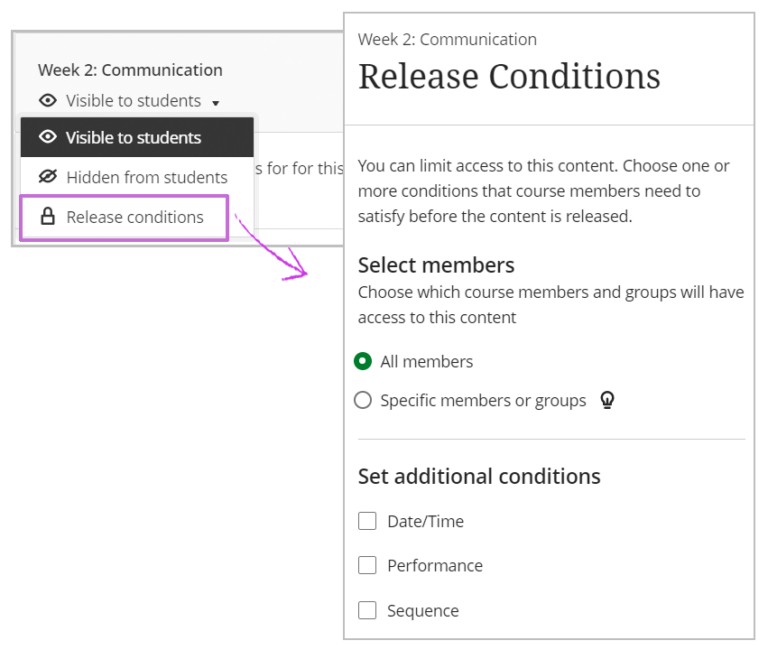This screenshot has height=659, width=768.
Task: Click the Sequence label text
Action: pyautogui.click(x=423, y=610)
